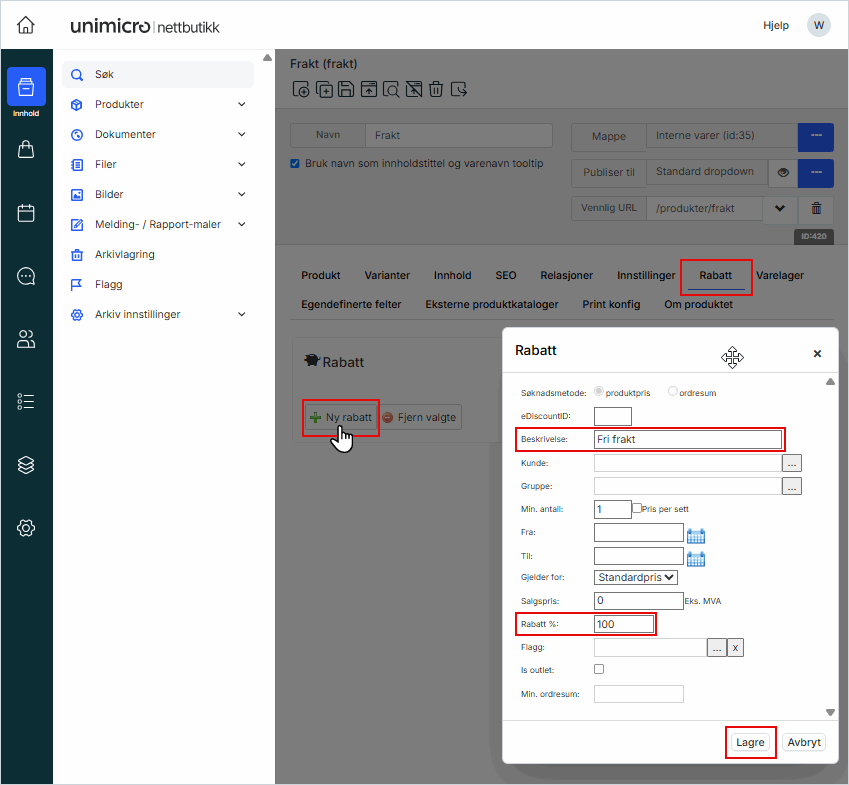Clear Flagg field with x button
Screen dimensions: 849x785
(735, 648)
